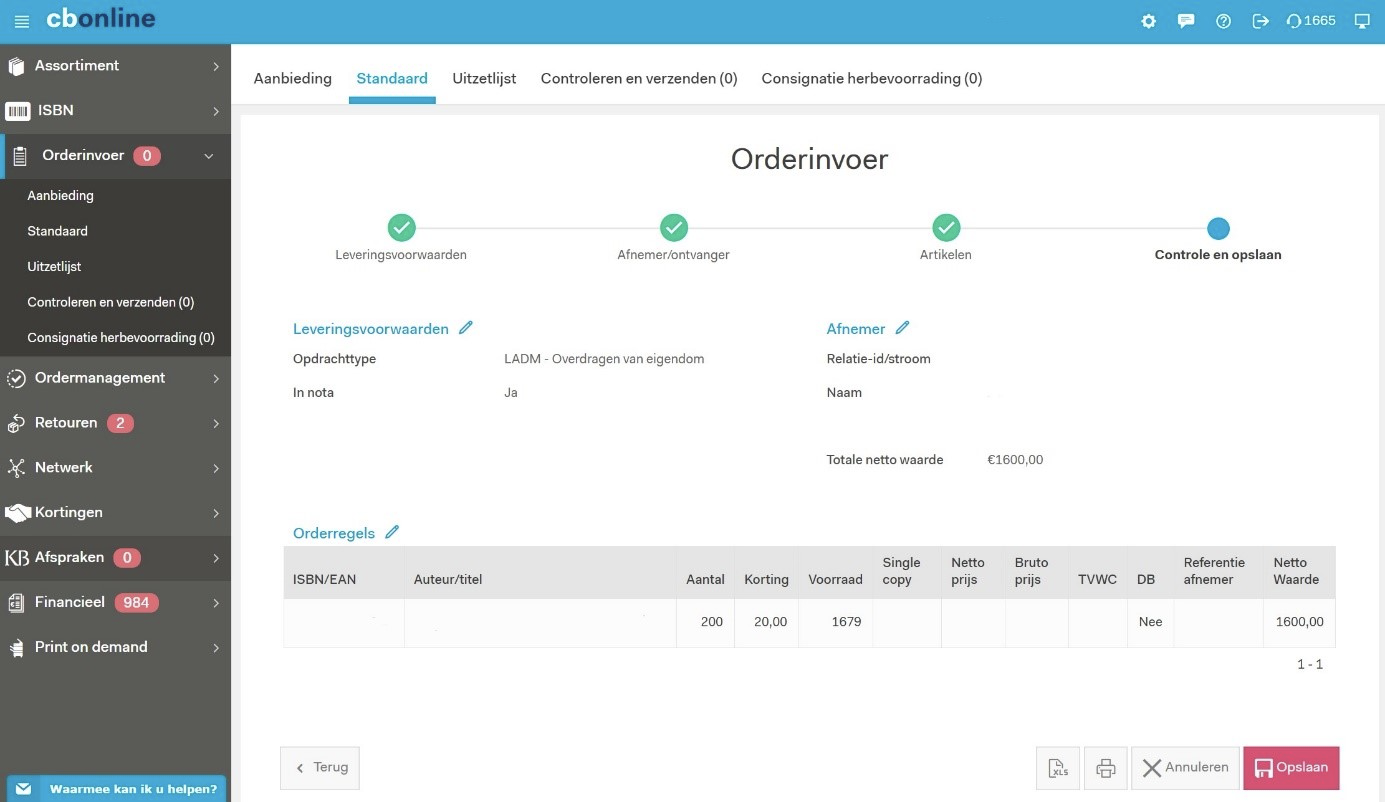Go to Leveringsvoorwaarden step circle
Viewport: 1385px width, 802px height.
(401, 228)
